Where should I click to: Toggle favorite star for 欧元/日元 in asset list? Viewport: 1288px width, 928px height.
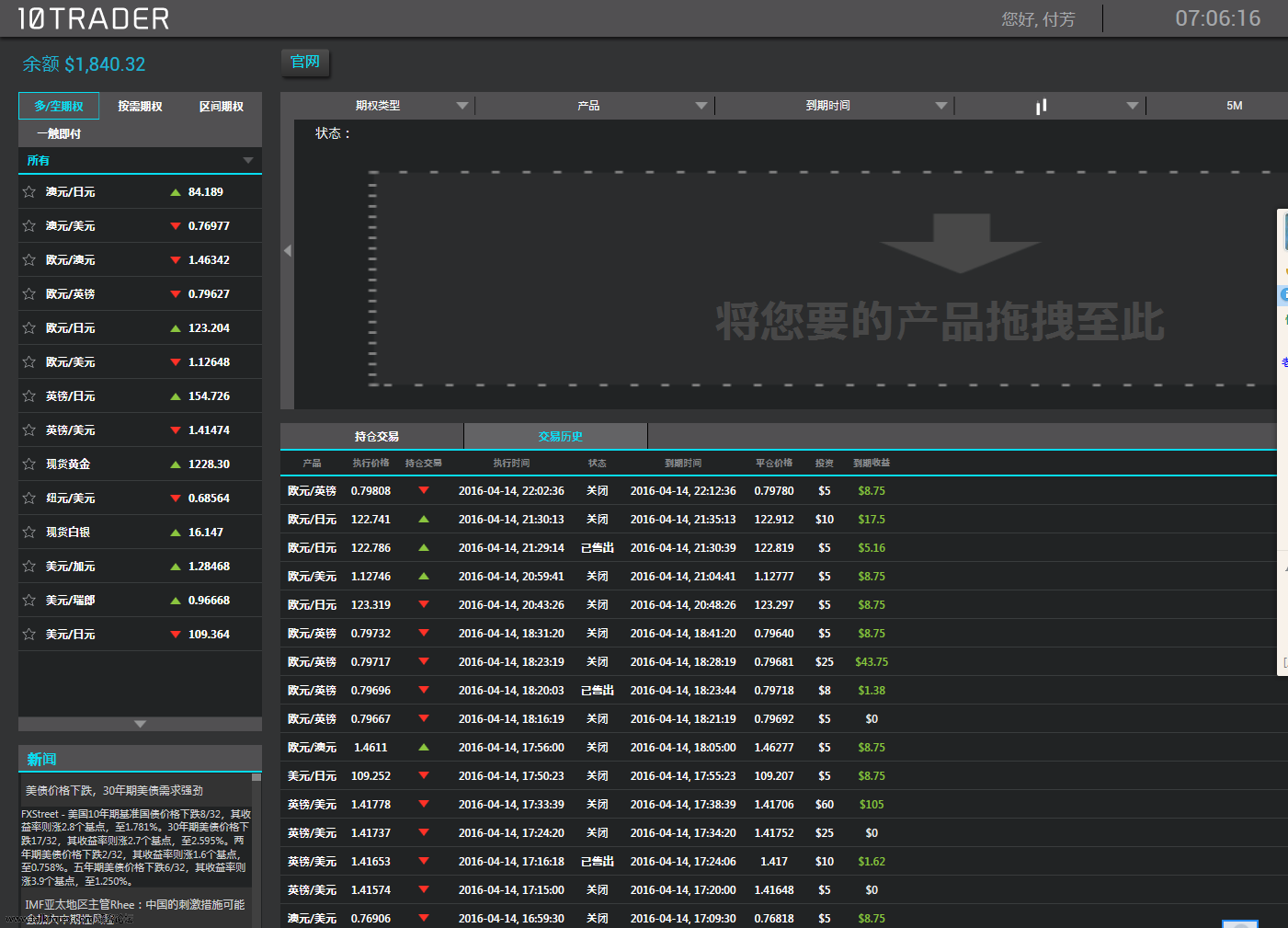coord(29,328)
